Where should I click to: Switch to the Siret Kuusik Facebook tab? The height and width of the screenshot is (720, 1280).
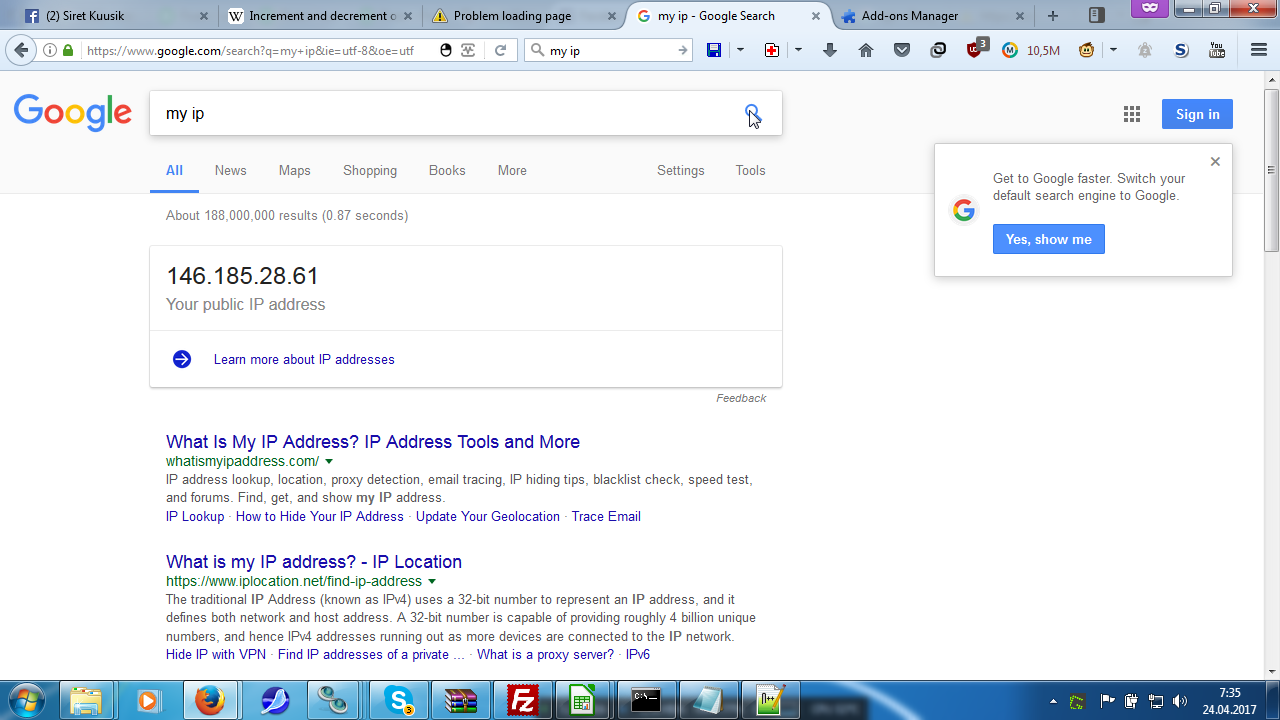(x=118, y=16)
